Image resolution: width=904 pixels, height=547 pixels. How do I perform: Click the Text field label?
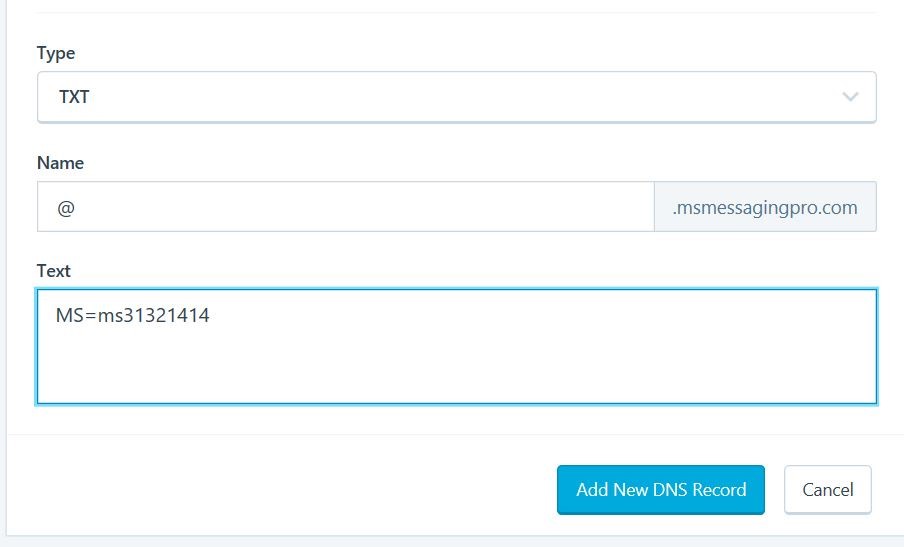coord(54,271)
